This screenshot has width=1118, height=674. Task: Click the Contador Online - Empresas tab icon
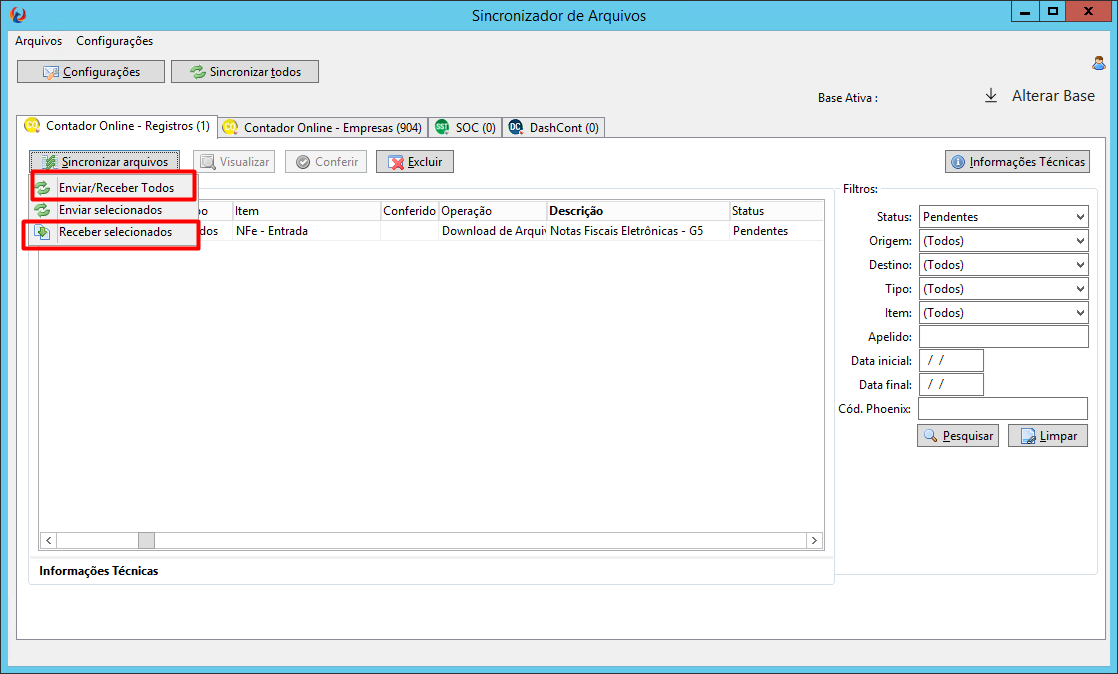tap(230, 127)
